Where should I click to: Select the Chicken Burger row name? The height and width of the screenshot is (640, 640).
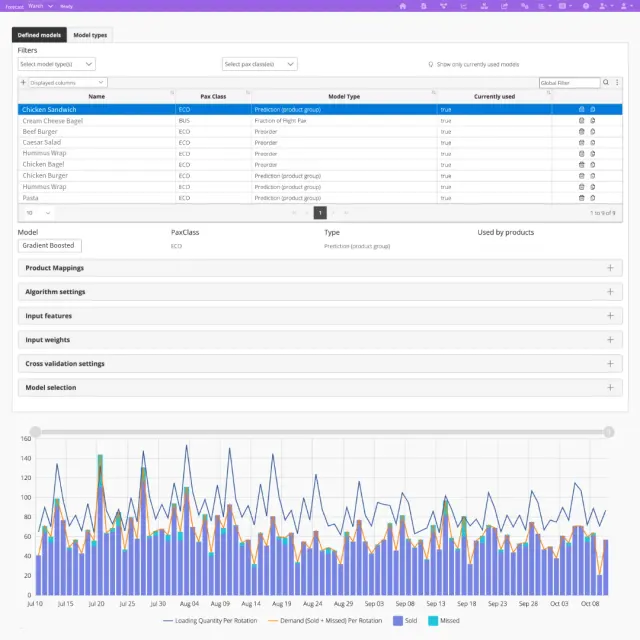pos(45,176)
